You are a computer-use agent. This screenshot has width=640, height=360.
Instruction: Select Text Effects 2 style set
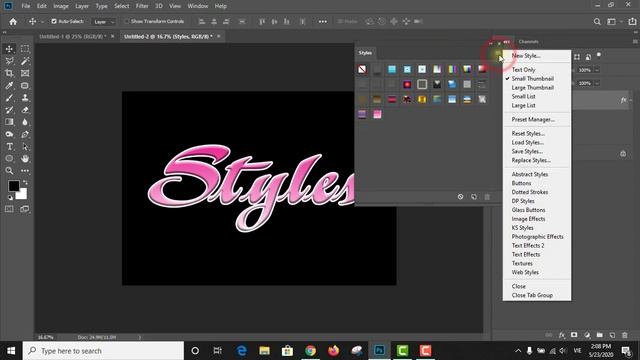(x=528, y=246)
